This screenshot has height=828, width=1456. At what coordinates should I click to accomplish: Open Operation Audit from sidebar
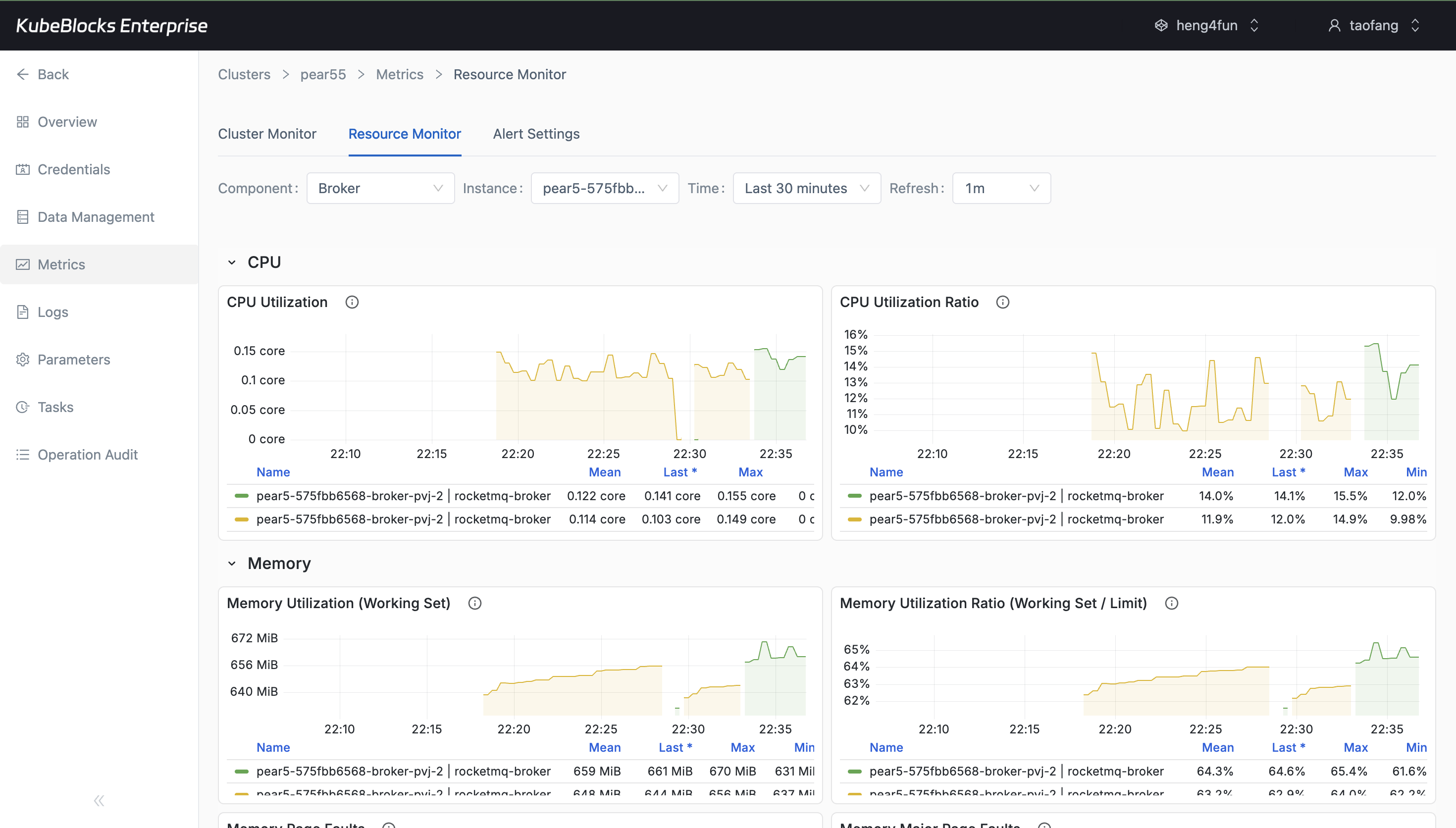click(x=88, y=455)
